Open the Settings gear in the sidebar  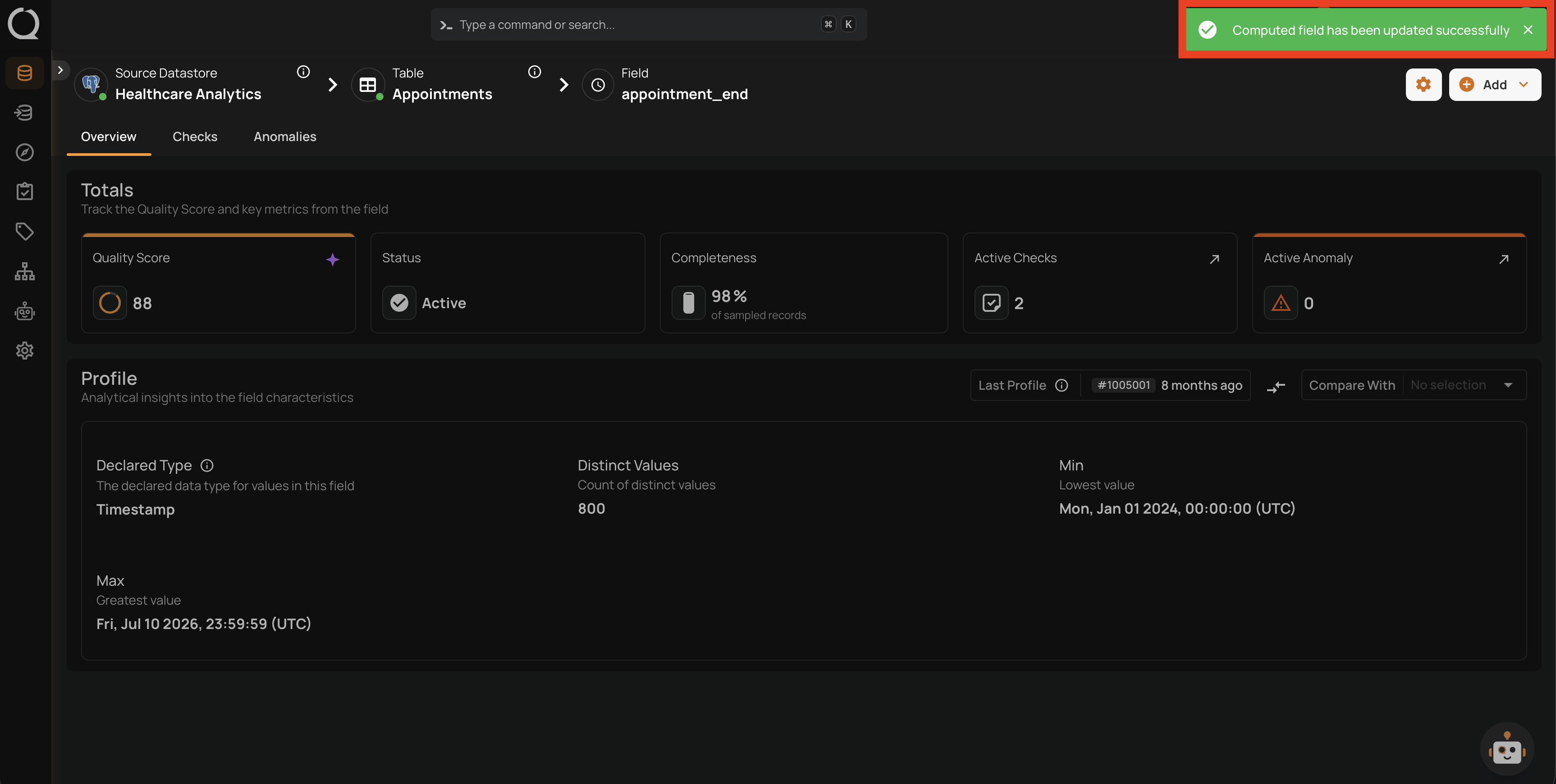25,351
